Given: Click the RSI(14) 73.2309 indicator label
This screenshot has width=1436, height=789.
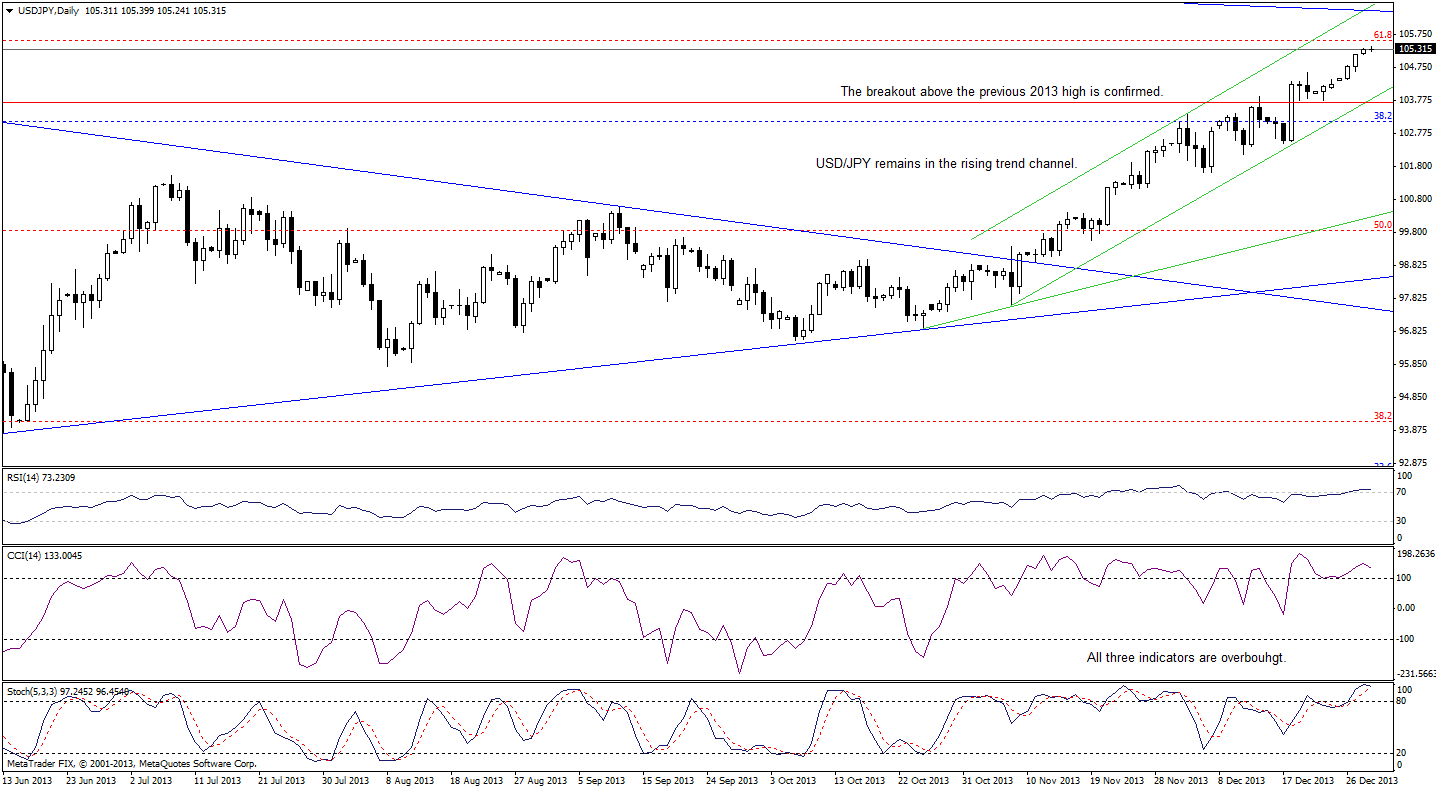Looking at the screenshot, I should pos(42,477).
